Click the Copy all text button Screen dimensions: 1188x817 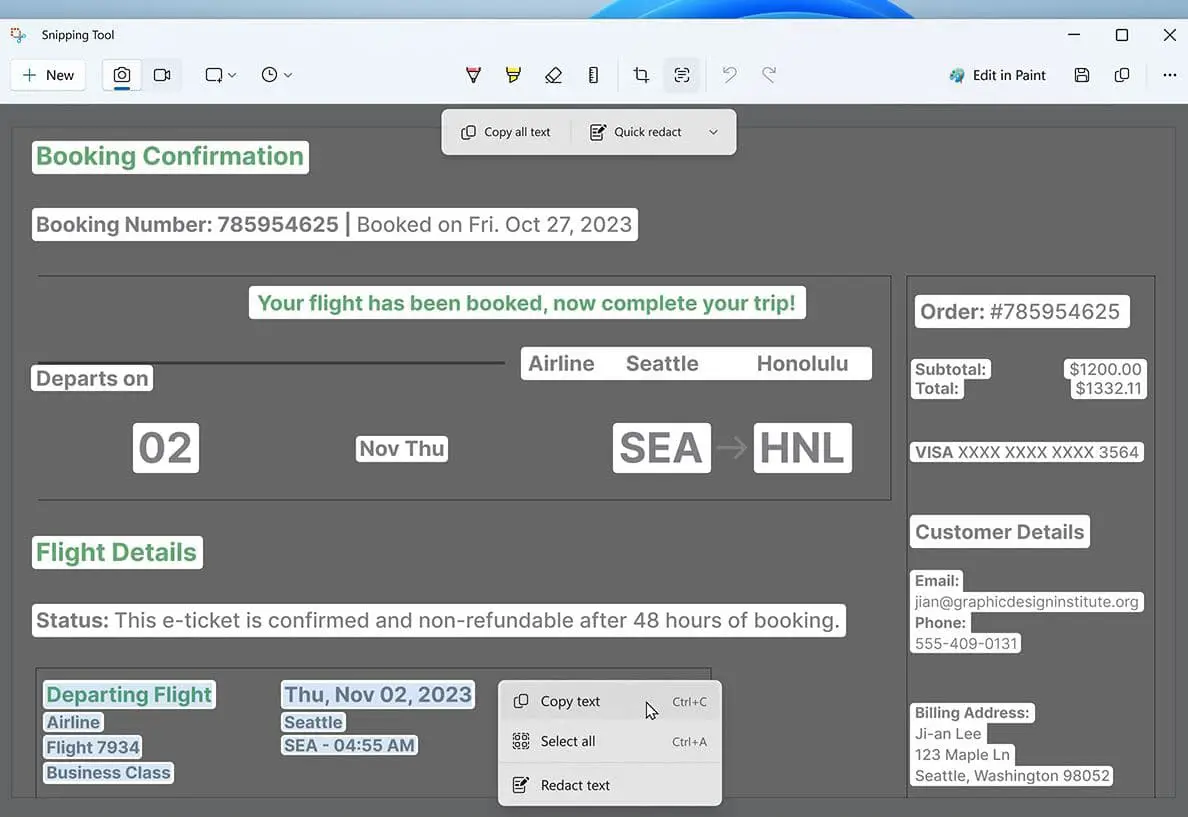pyautogui.click(x=506, y=132)
